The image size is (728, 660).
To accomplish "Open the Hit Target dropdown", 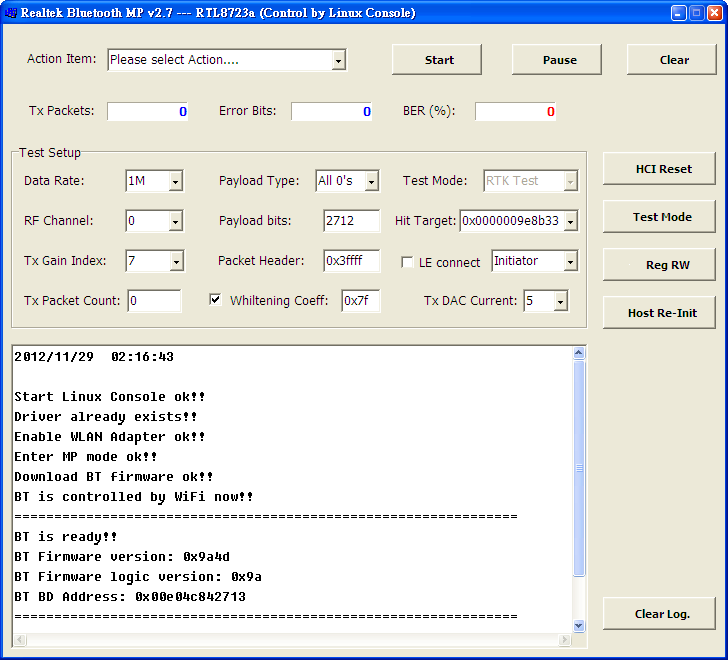I will [x=570, y=221].
